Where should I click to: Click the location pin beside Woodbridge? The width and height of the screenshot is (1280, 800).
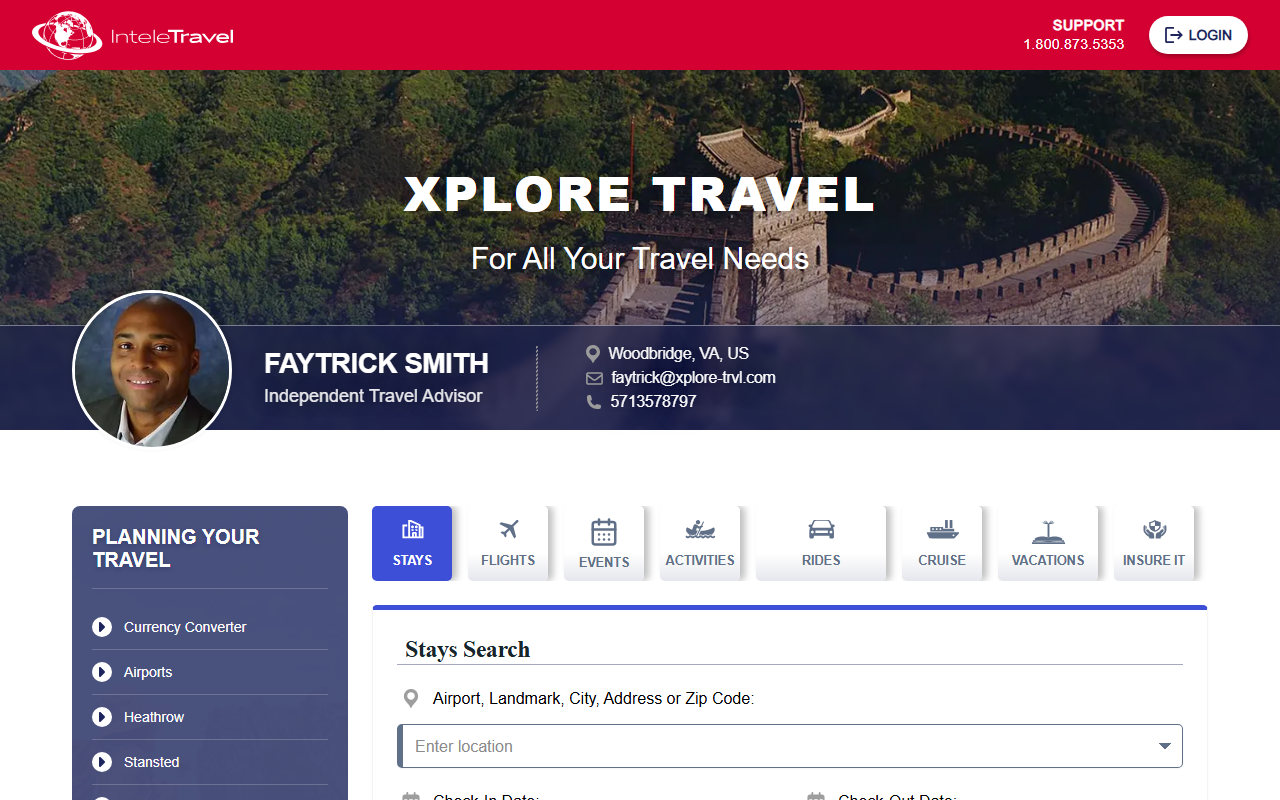(x=593, y=354)
